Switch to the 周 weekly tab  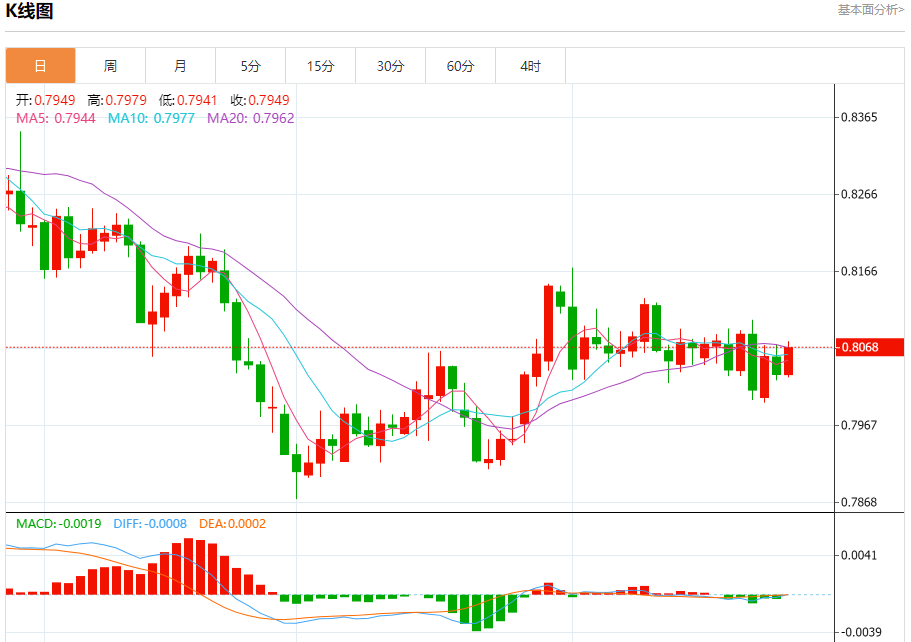pos(110,66)
